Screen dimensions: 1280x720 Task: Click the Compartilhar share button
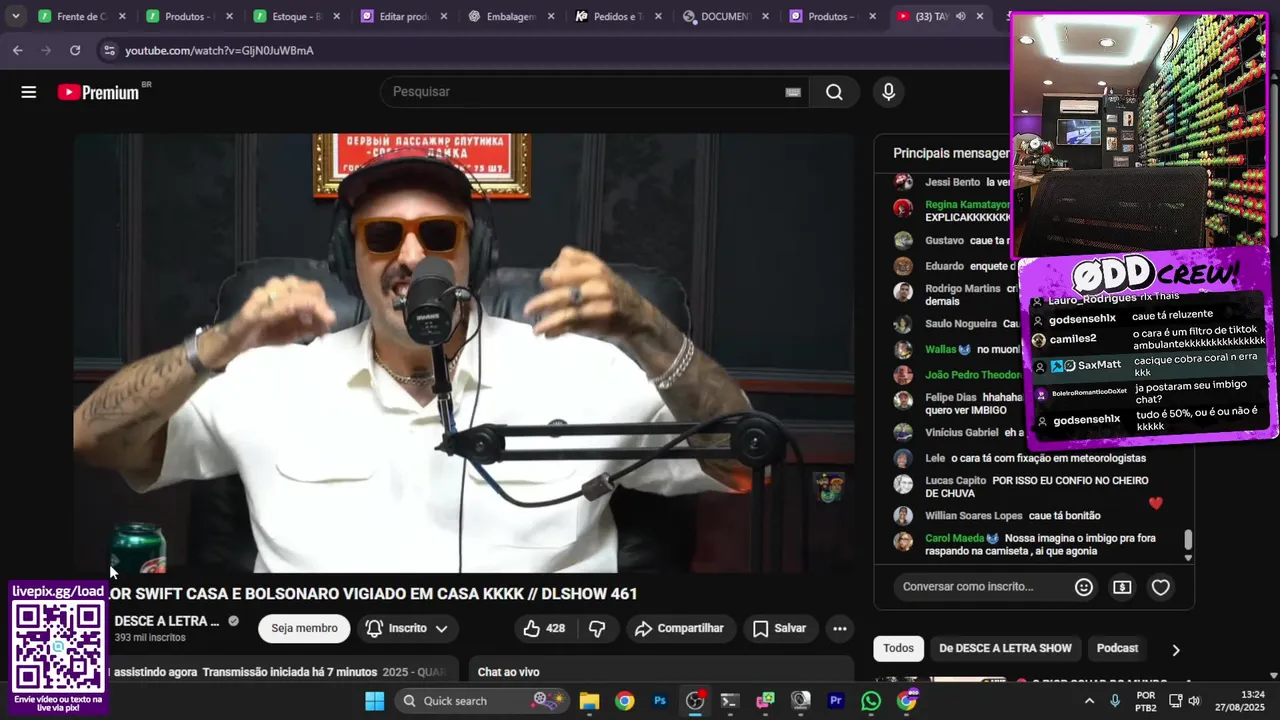[x=679, y=628]
